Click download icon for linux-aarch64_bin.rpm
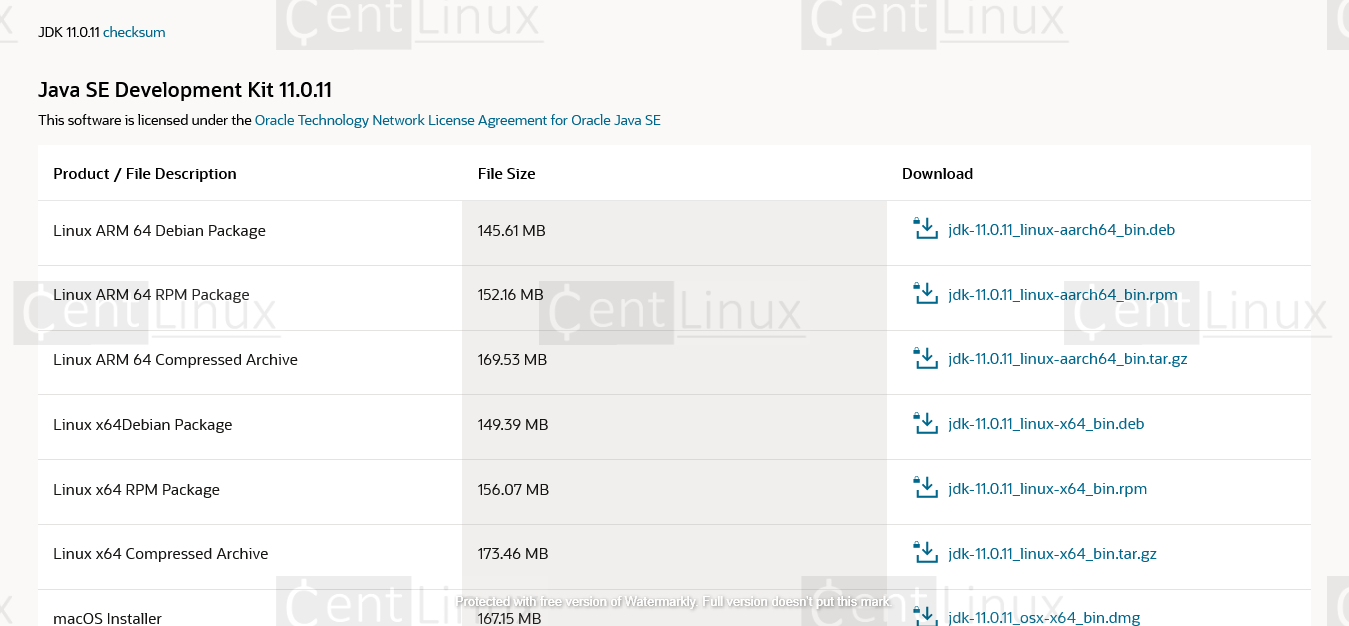Image resolution: width=1349 pixels, height=626 pixels. coord(926,294)
